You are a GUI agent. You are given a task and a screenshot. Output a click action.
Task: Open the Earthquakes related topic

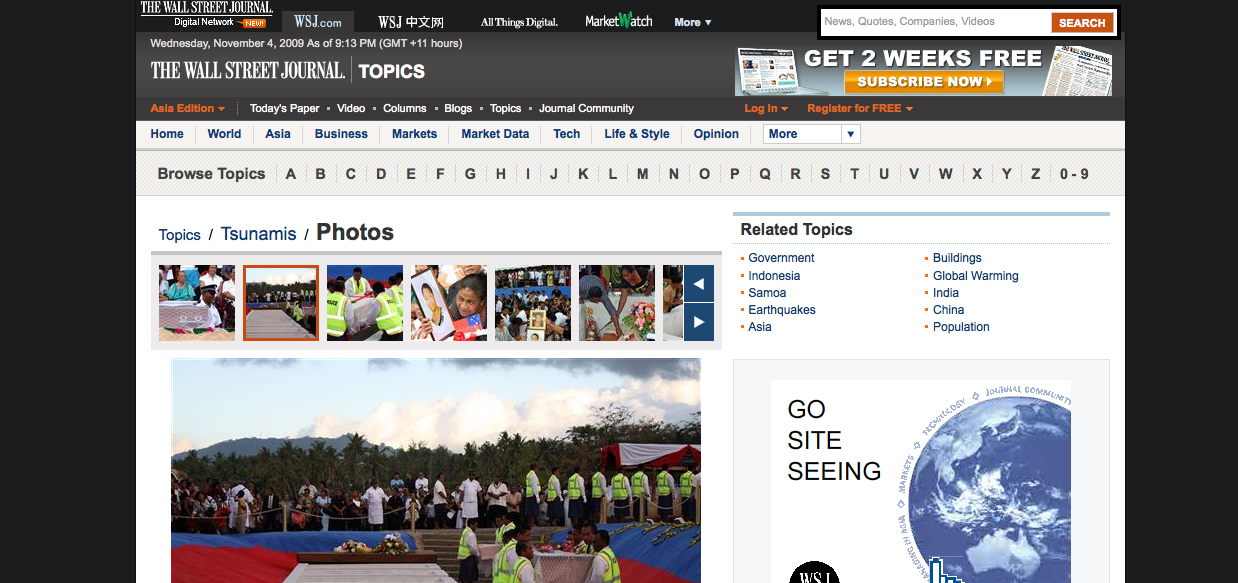click(782, 310)
